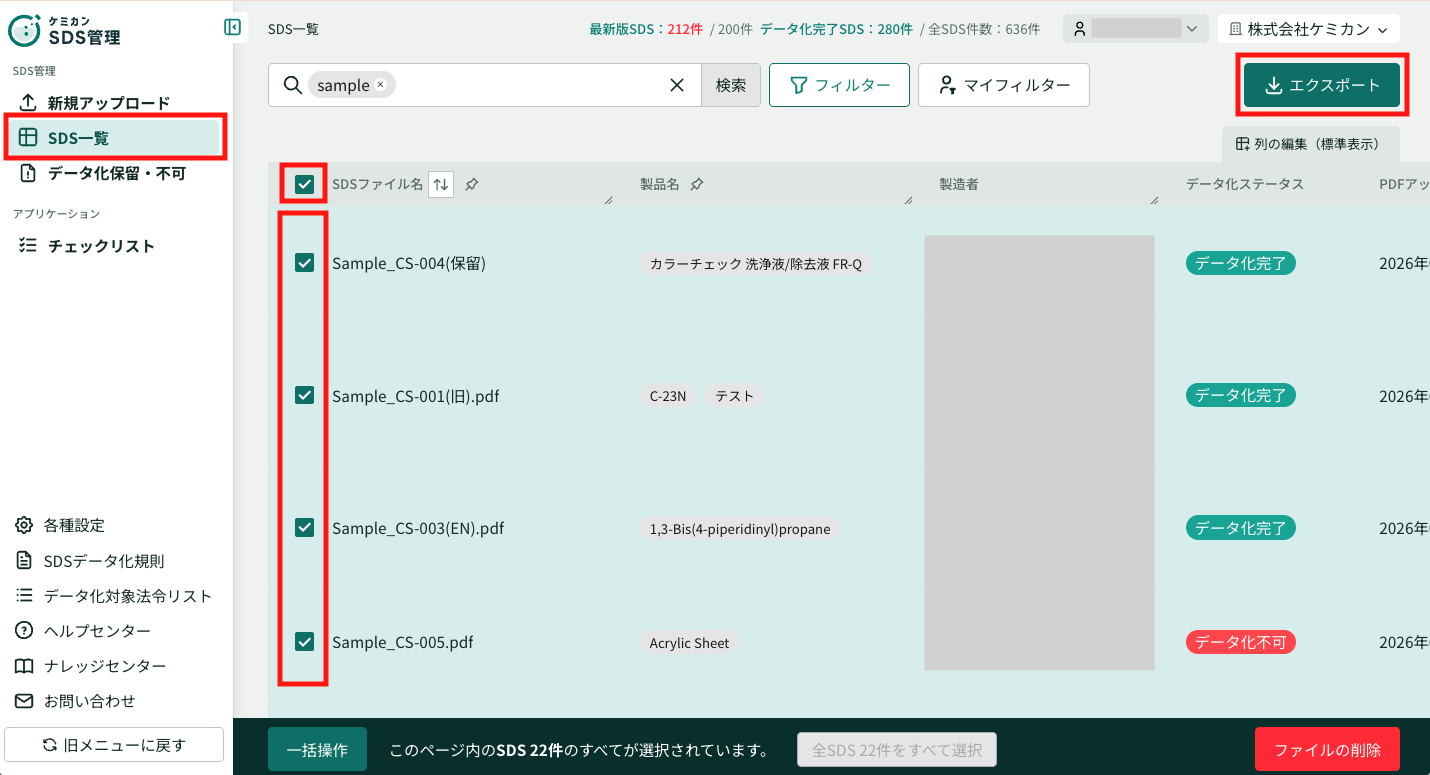Uncheck the select-all header checkbox
The image size is (1430, 775).
(305, 184)
